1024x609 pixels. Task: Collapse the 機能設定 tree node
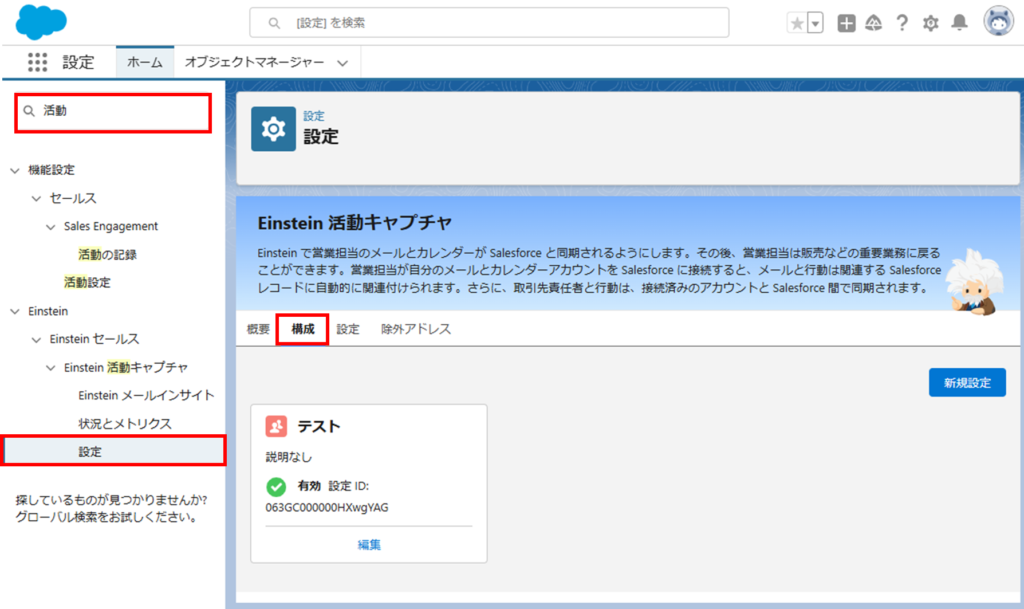pyautogui.click(x=15, y=170)
